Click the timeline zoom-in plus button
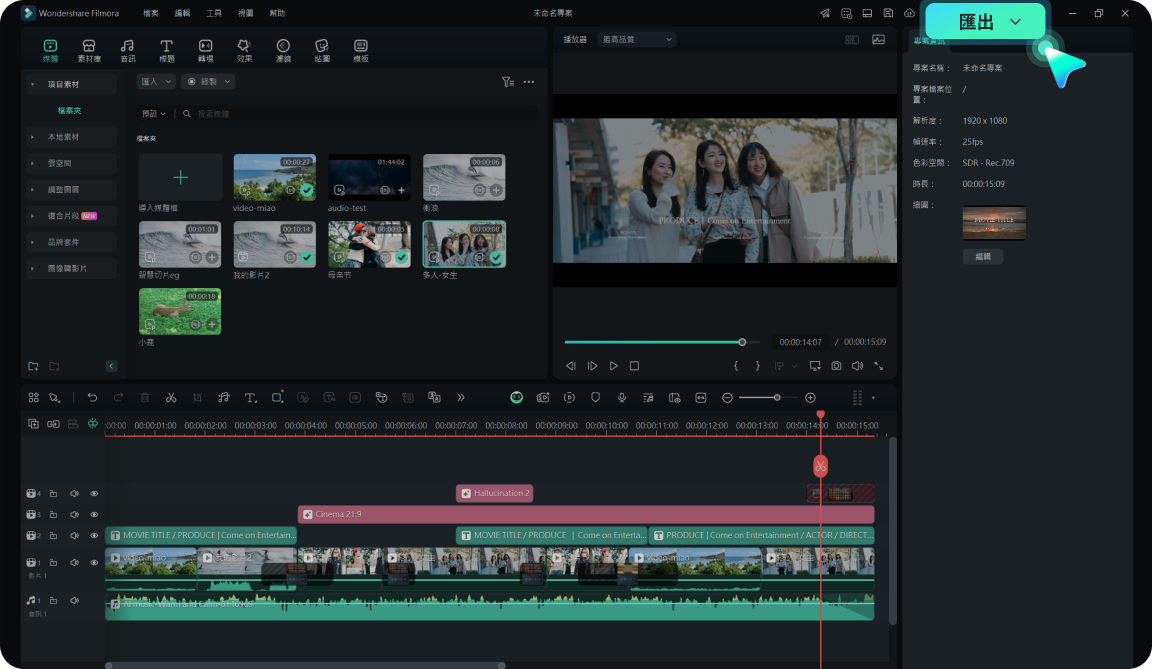The image size is (1152, 669). 810,397
